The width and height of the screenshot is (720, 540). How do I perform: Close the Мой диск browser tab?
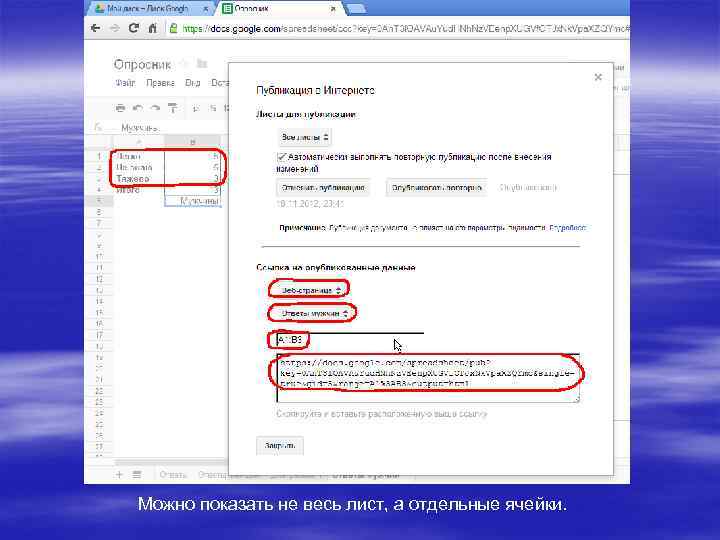tap(206, 9)
